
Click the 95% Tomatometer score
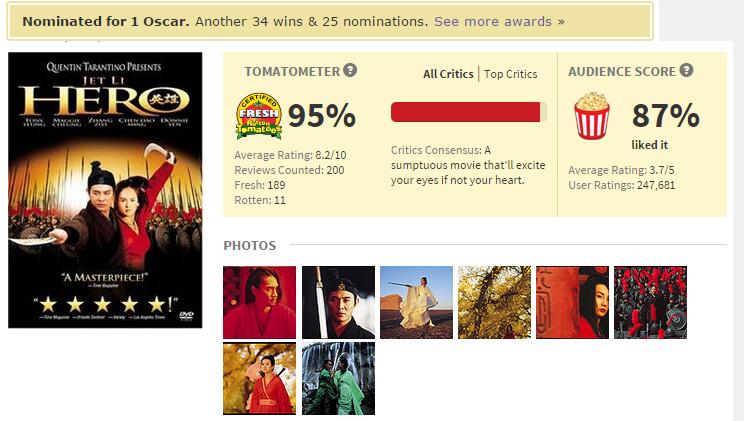322,116
